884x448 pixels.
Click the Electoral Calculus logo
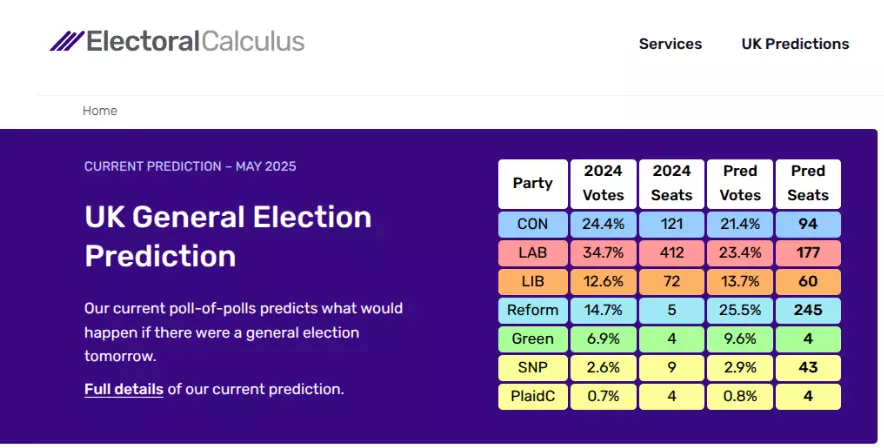tap(177, 41)
